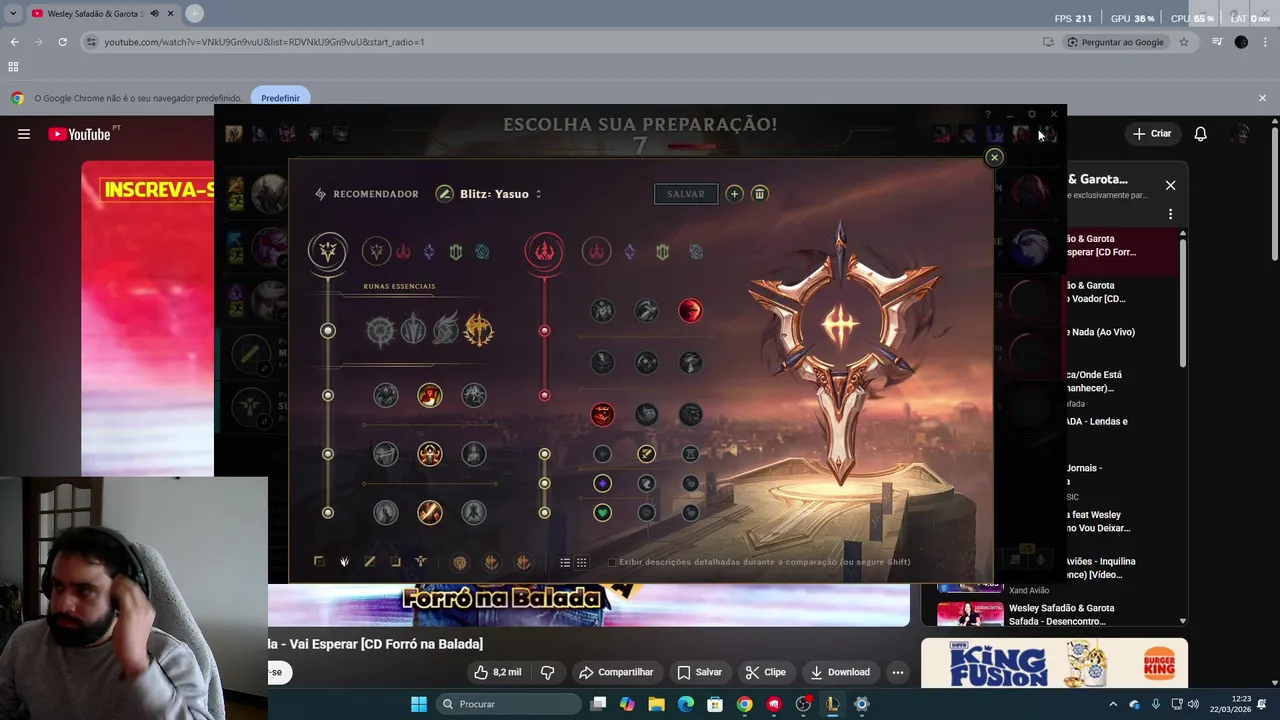Screen dimensions: 1280x720
Task: Select the Taste of Blood secondary rune
Action: click(x=647, y=311)
